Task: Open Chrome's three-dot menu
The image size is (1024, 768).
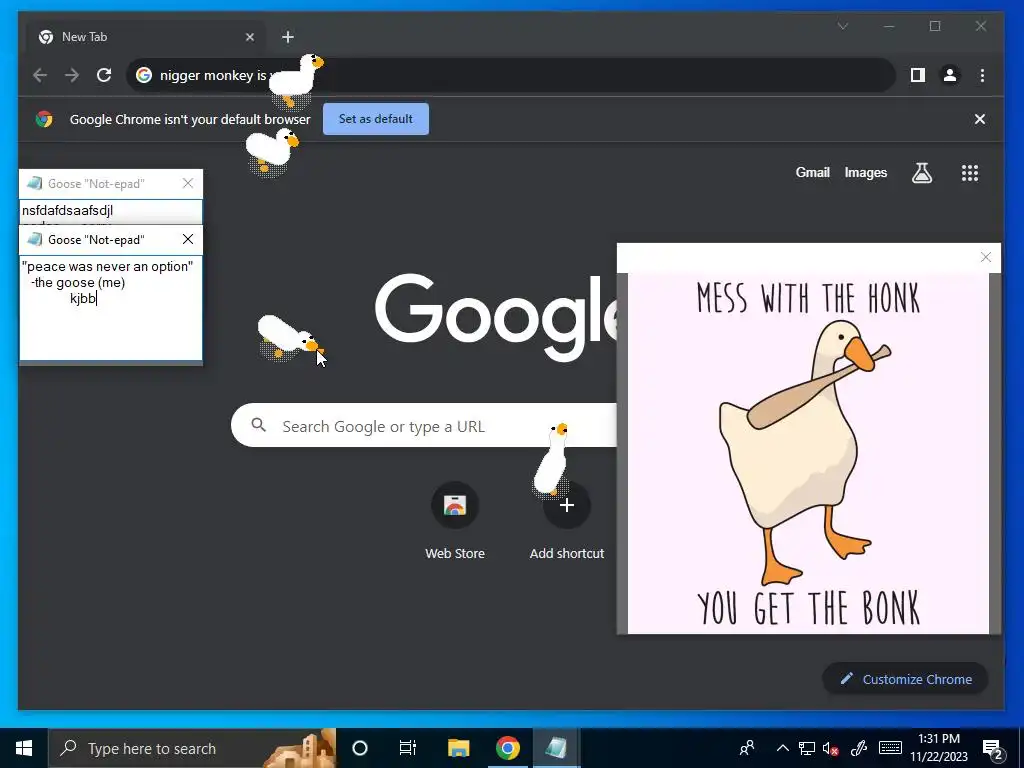Action: click(982, 75)
